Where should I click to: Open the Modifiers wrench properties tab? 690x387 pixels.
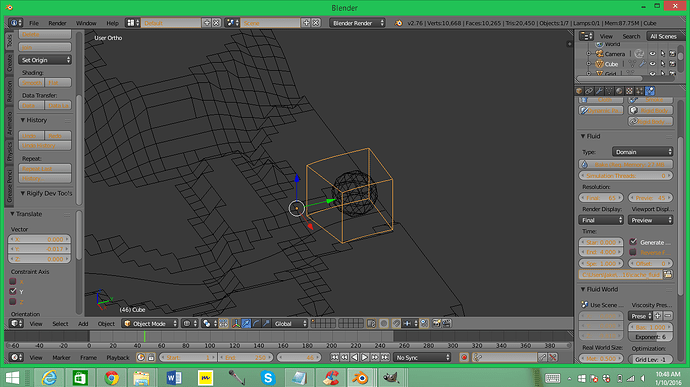599,91
